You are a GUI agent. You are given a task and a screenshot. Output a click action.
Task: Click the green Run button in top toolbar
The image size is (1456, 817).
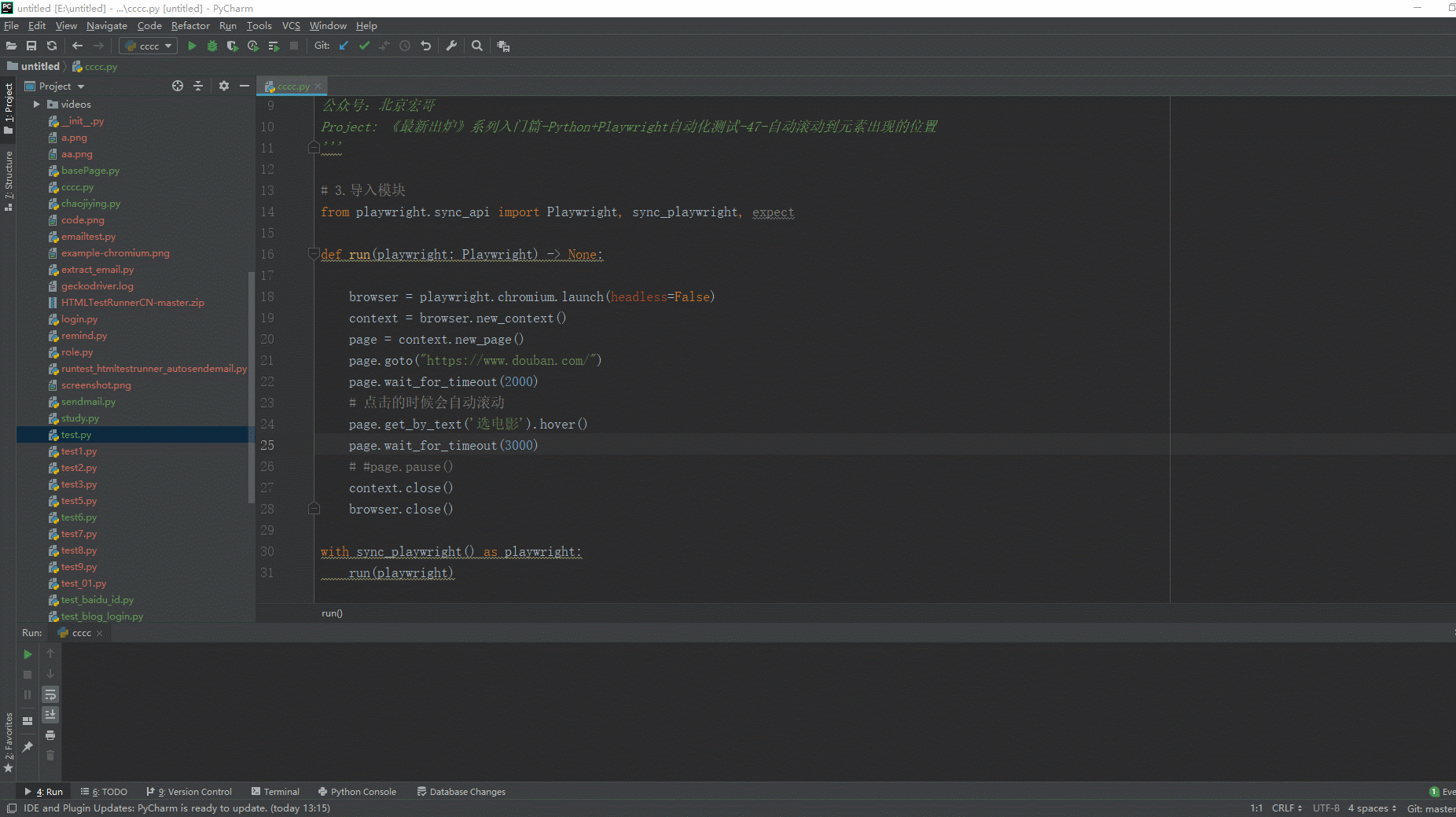(x=192, y=46)
